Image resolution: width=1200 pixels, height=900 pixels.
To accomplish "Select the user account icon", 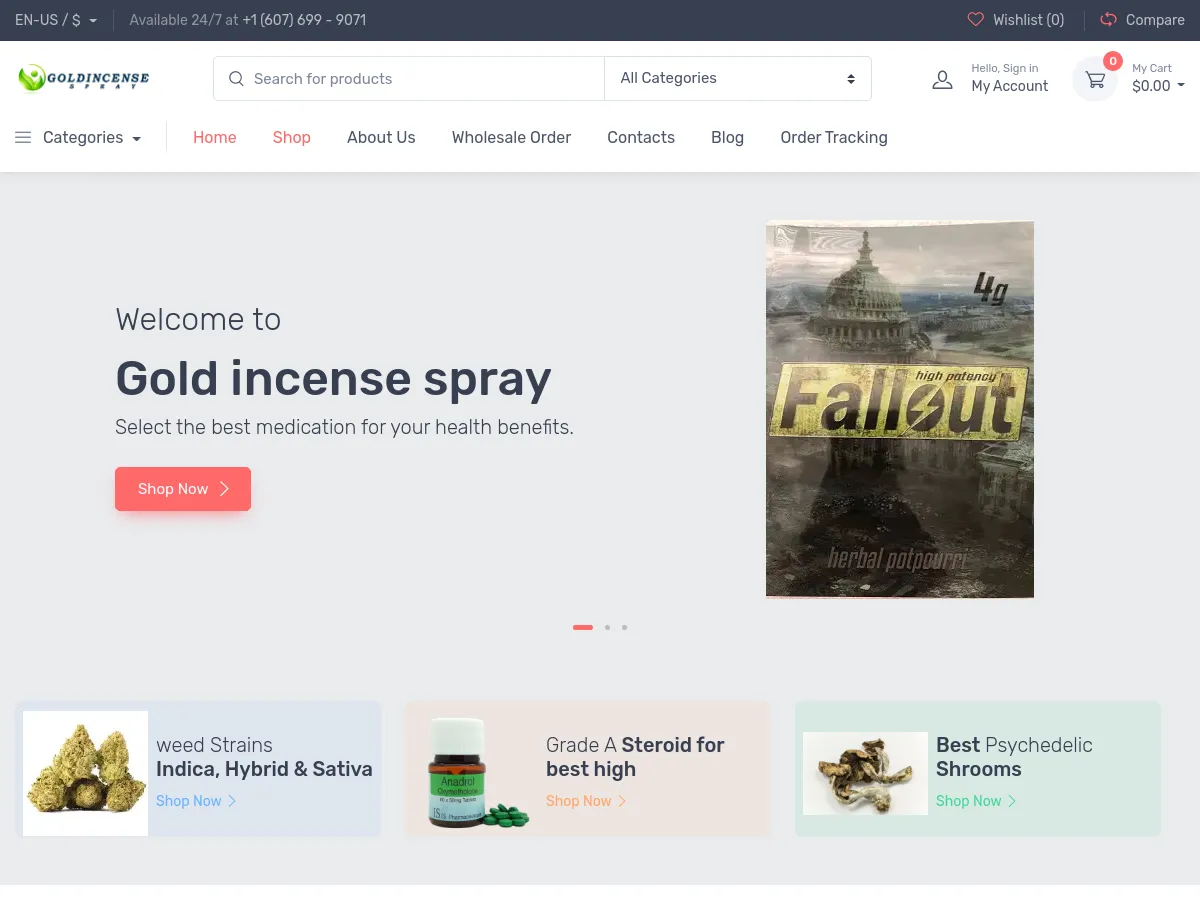I will [941, 79].
